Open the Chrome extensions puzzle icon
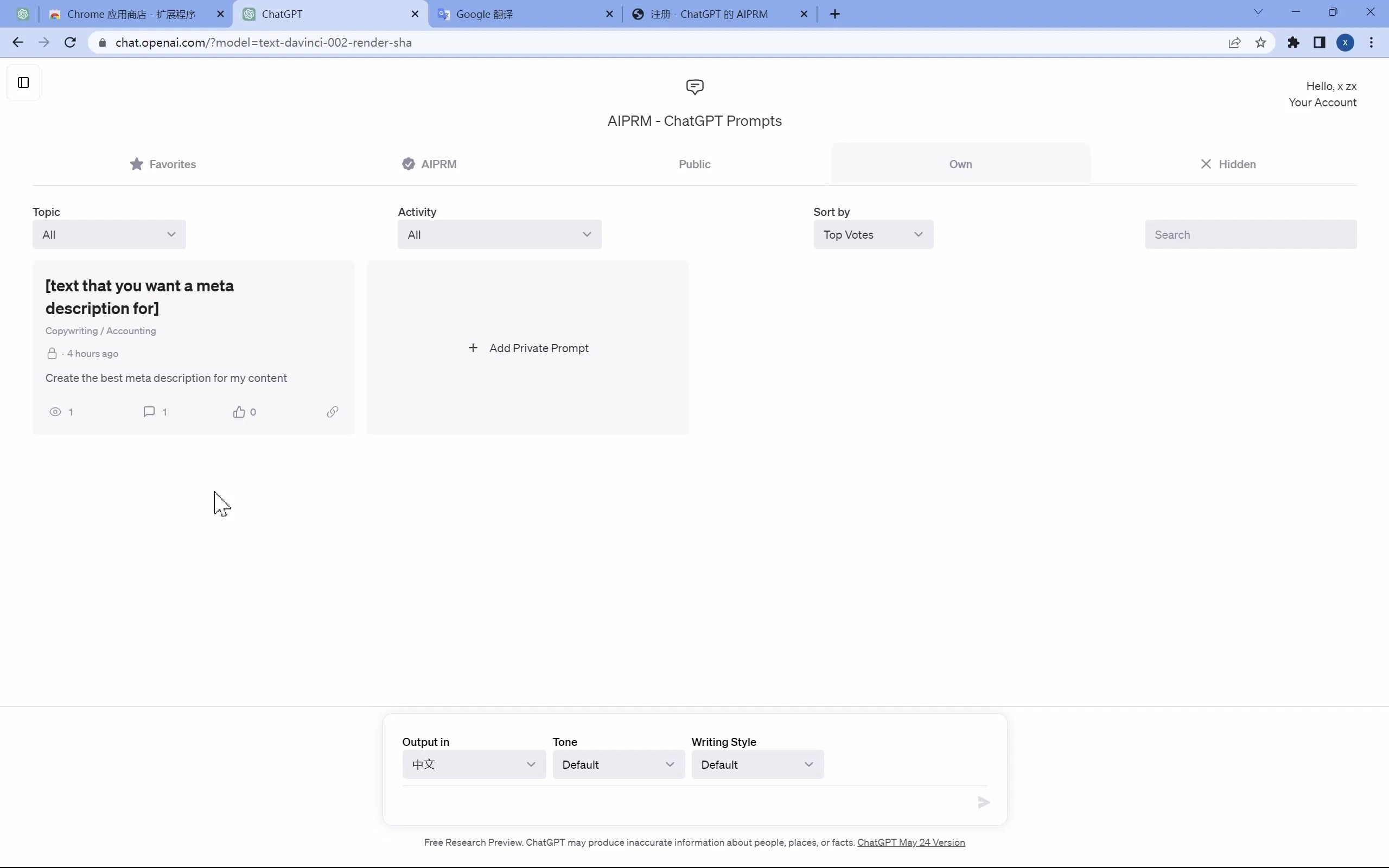The height and width of the screenshot is (868, 1389). pyautogui.click(x=1293, y=42)
